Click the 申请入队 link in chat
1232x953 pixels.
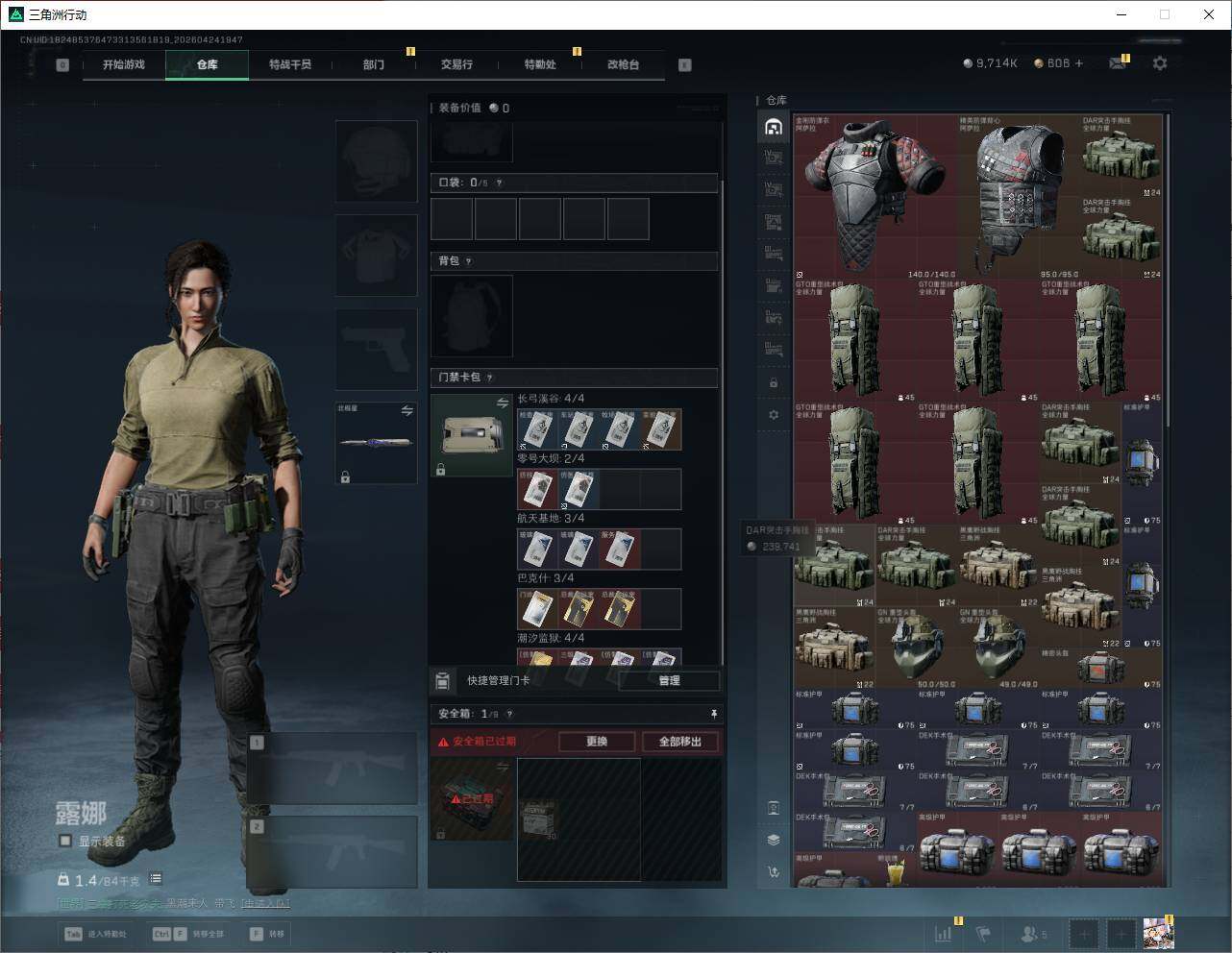click(264, 903)
